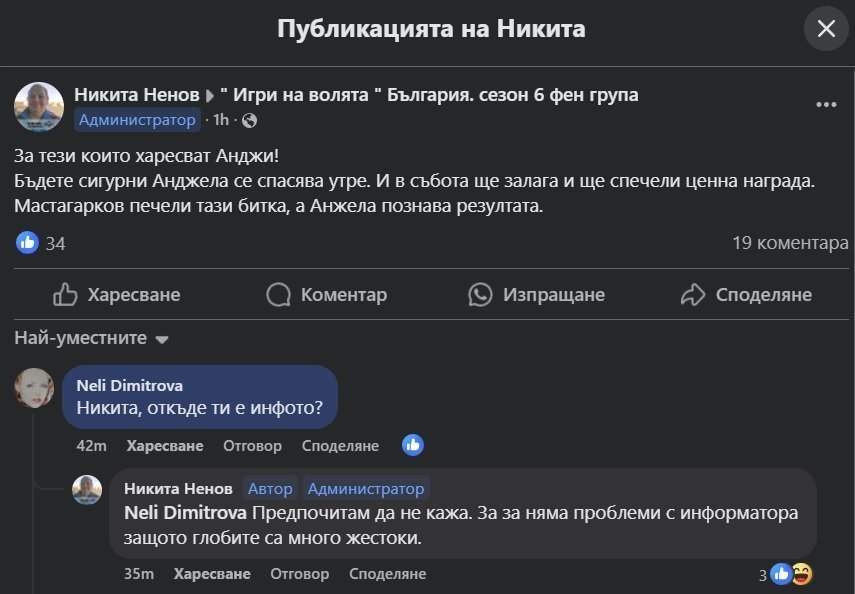Screen dimensions: 855x594
Task: Click the Коментар speech bubble button
Action: (326, 295)
